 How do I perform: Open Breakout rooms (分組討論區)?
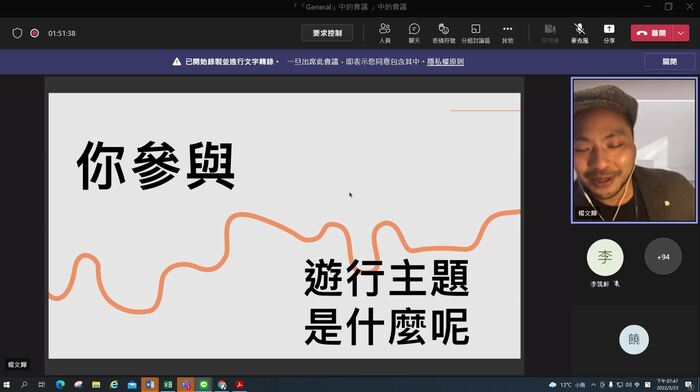coord(475,33)
